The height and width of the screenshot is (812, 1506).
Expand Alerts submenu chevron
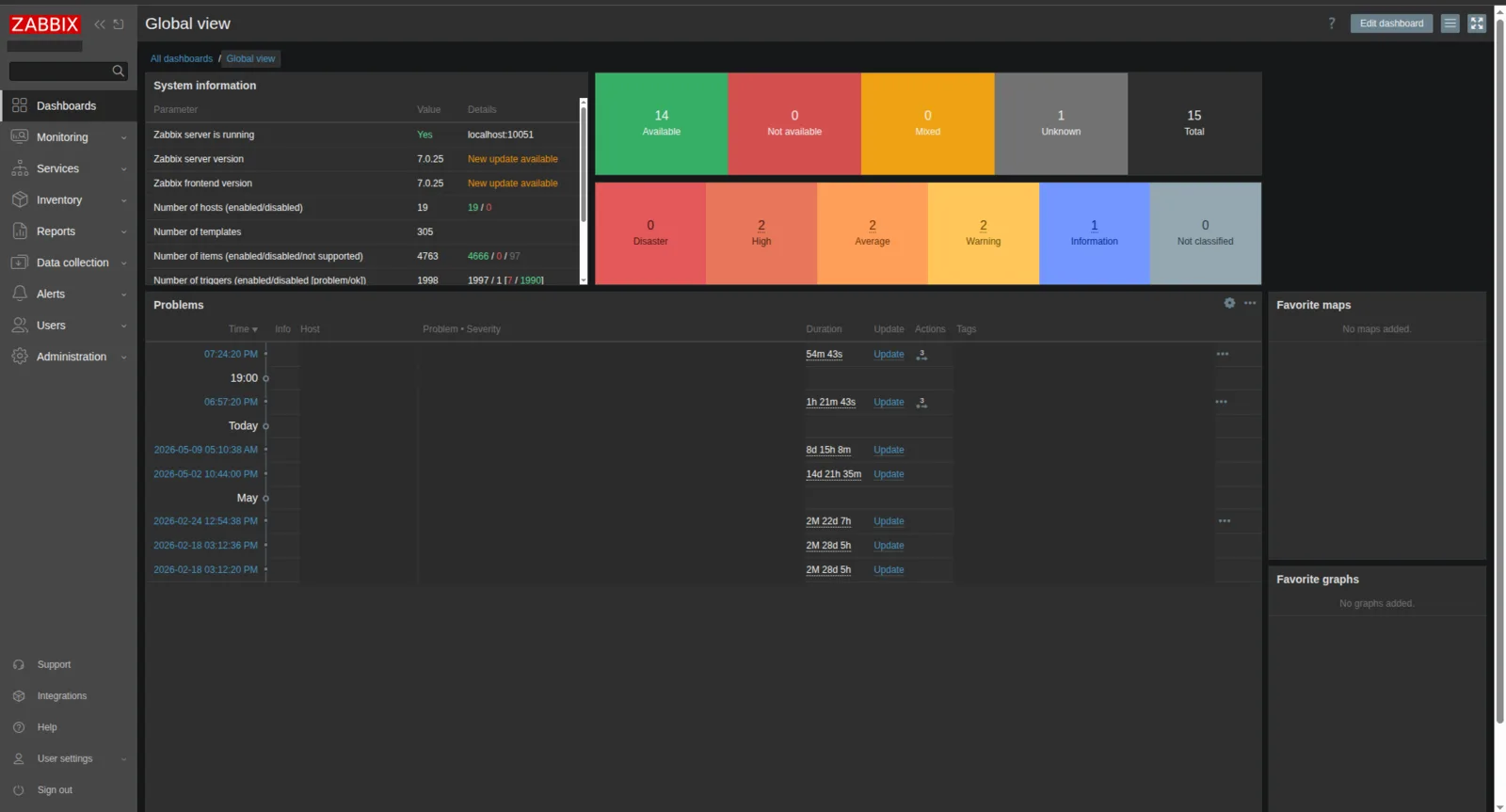click(x=123, y=295)
